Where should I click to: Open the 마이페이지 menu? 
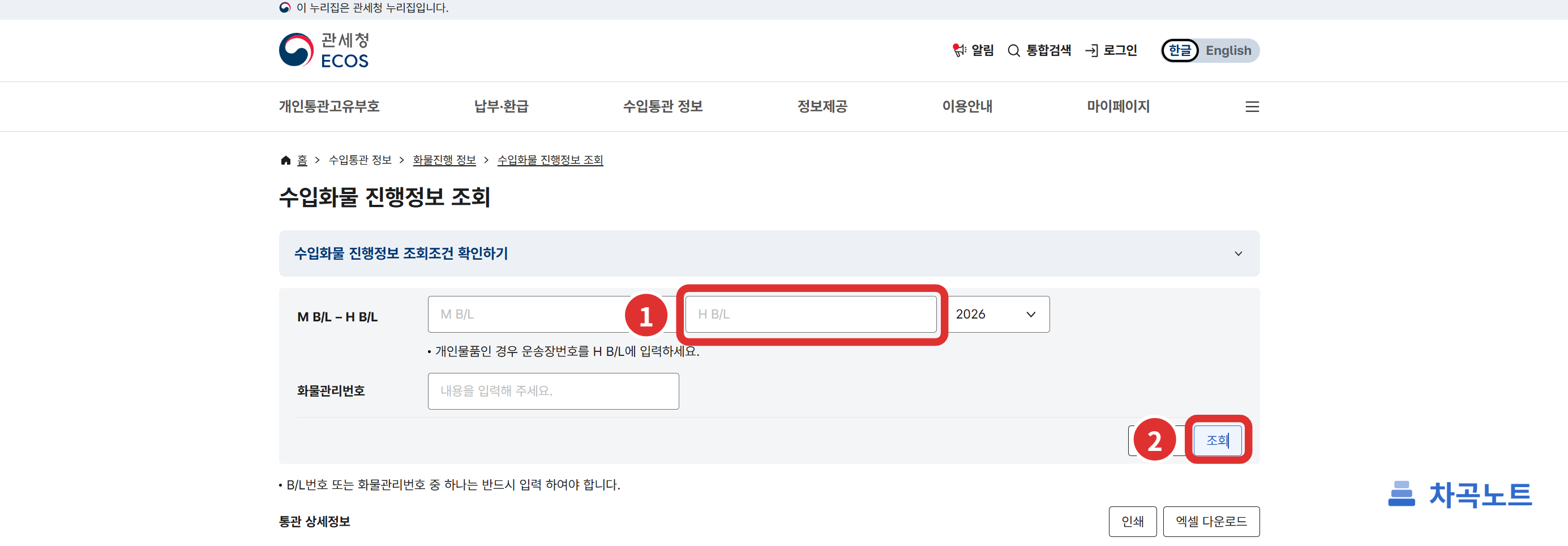pyautogui.click(x=1118, y=106)
